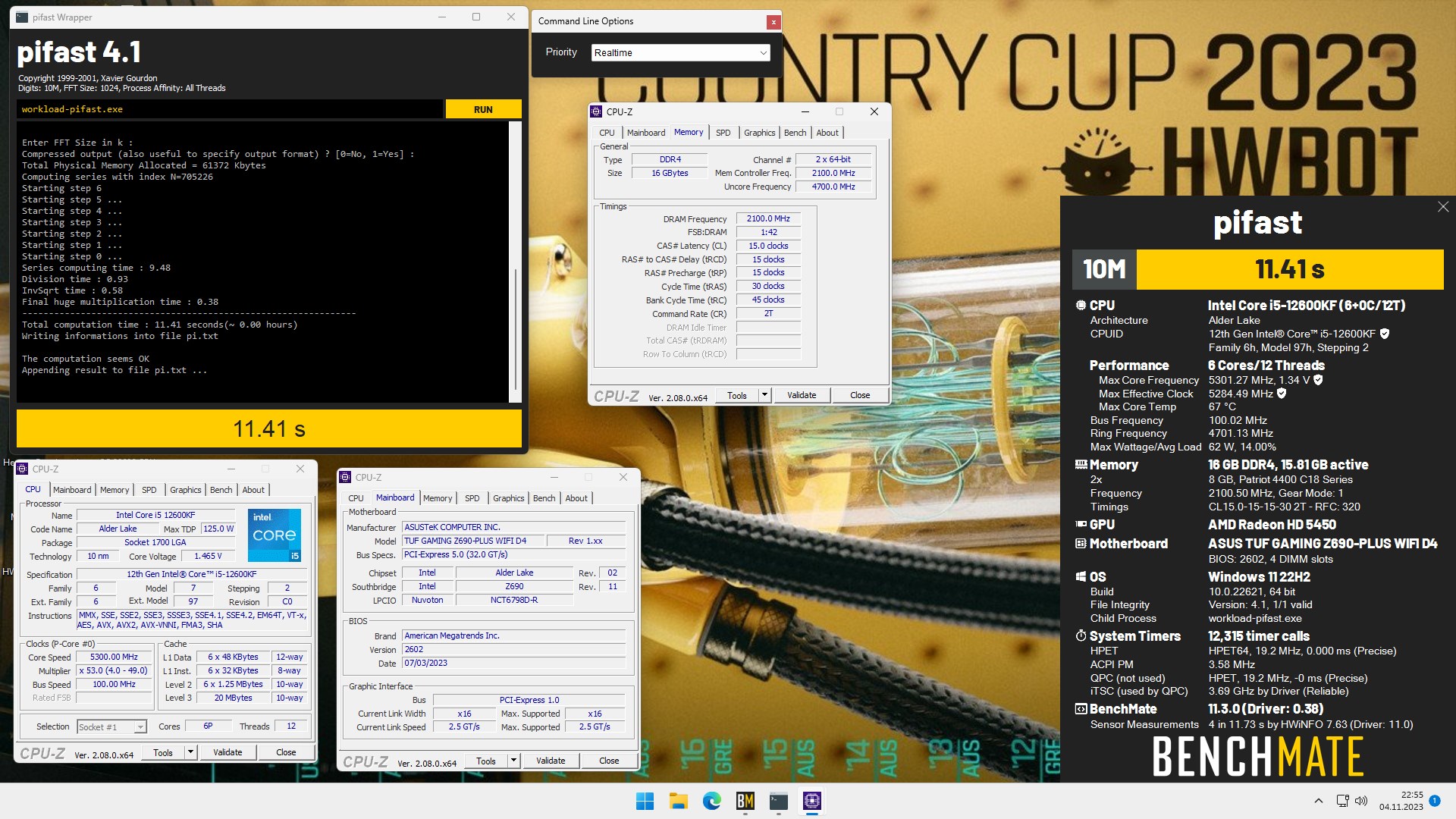
Task: Click the Intel Core i5 logo in CPU-Z
Action: pos(275,535)
